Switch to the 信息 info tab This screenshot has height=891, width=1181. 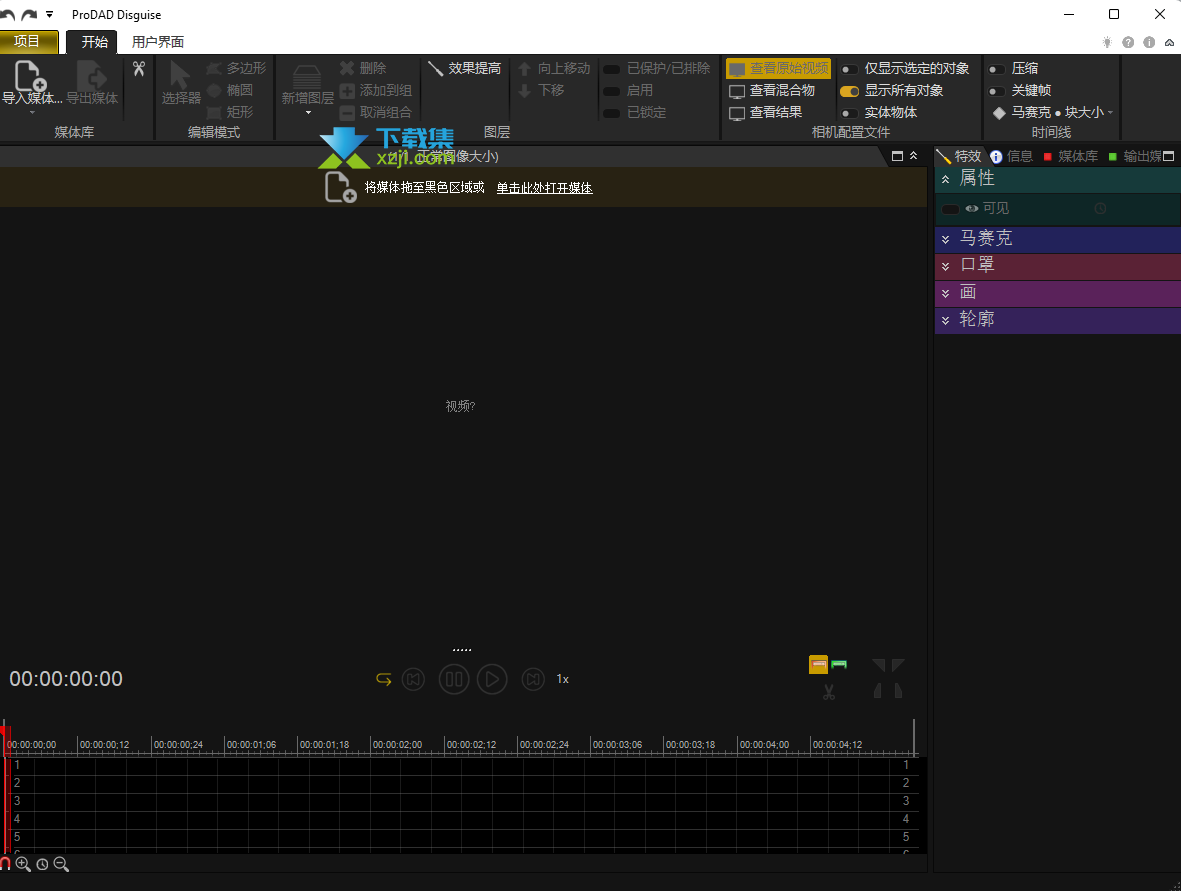[1012, 156]
